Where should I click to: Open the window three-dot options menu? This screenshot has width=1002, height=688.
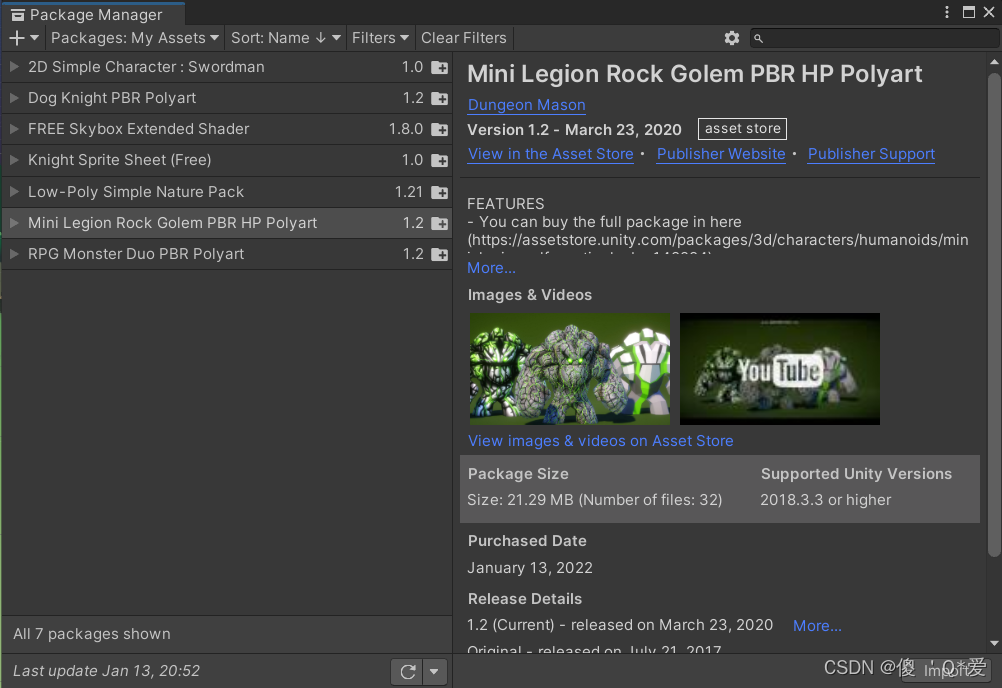(946, 12)
